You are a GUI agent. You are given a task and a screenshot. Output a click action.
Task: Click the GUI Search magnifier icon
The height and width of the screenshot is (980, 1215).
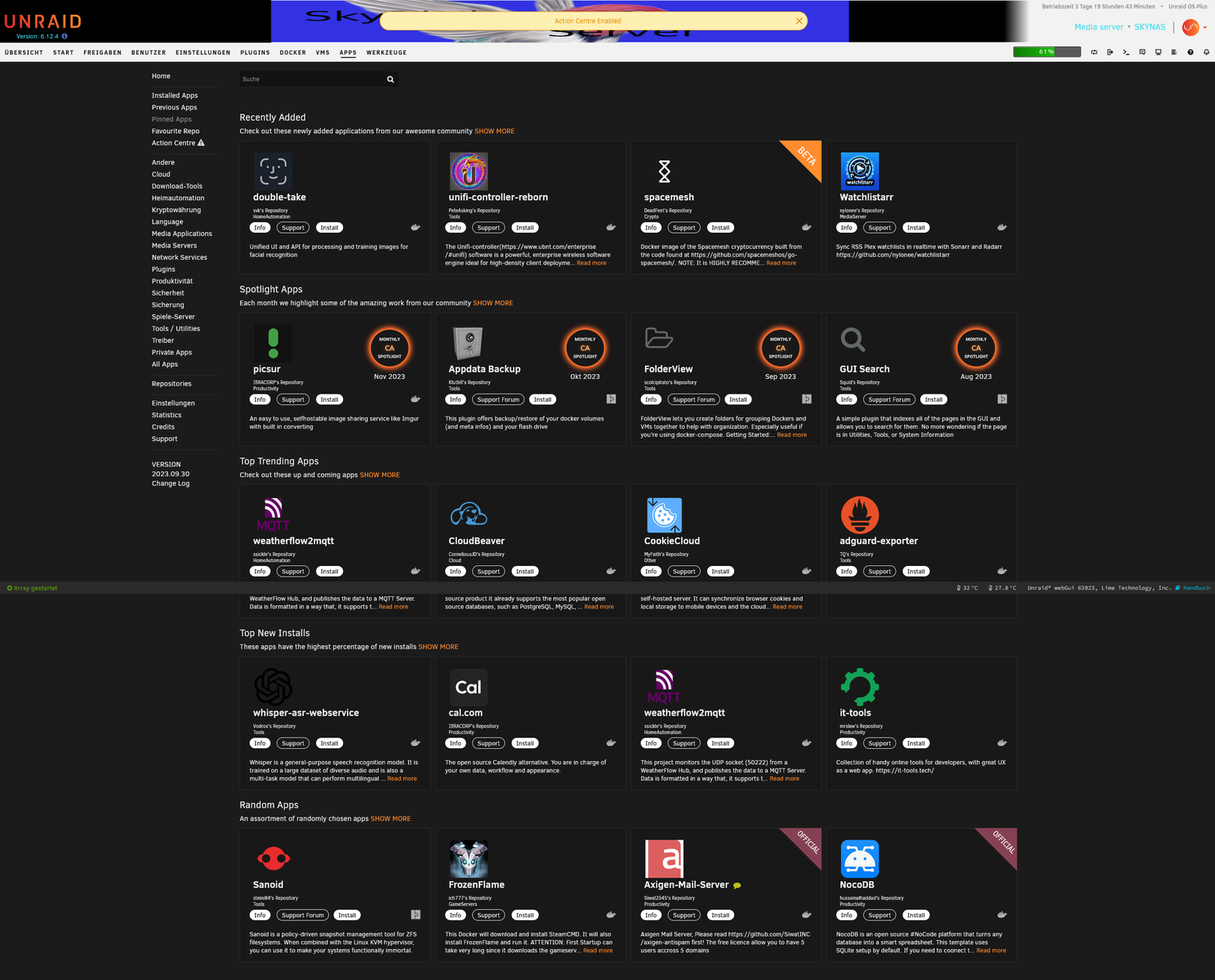coord(852,339)
